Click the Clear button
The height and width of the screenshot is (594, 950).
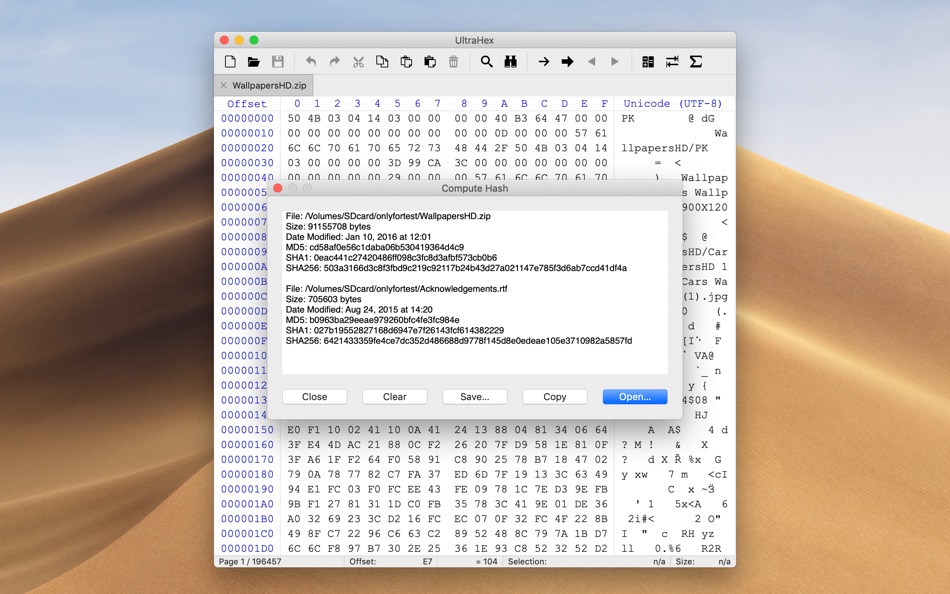394,397
